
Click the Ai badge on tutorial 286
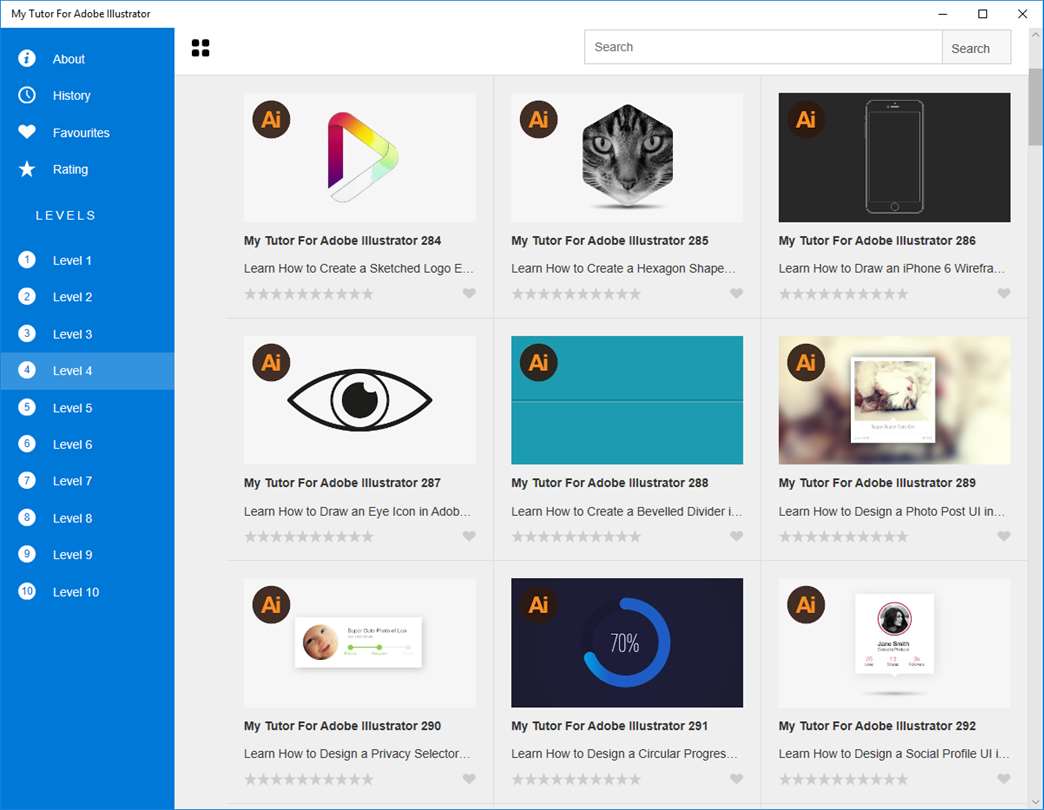[x=806, y=120]
